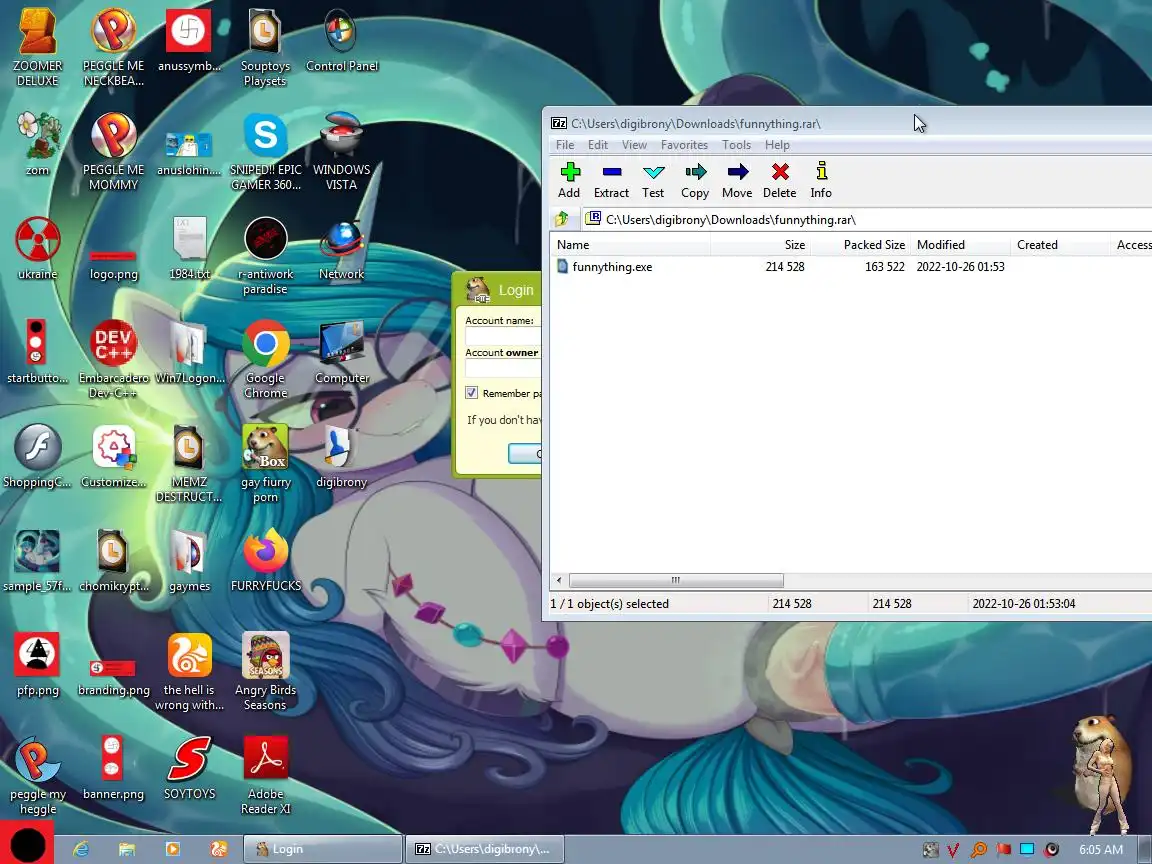
Task: Switch to the Login taskbar button
Action: tap(323, 849)
